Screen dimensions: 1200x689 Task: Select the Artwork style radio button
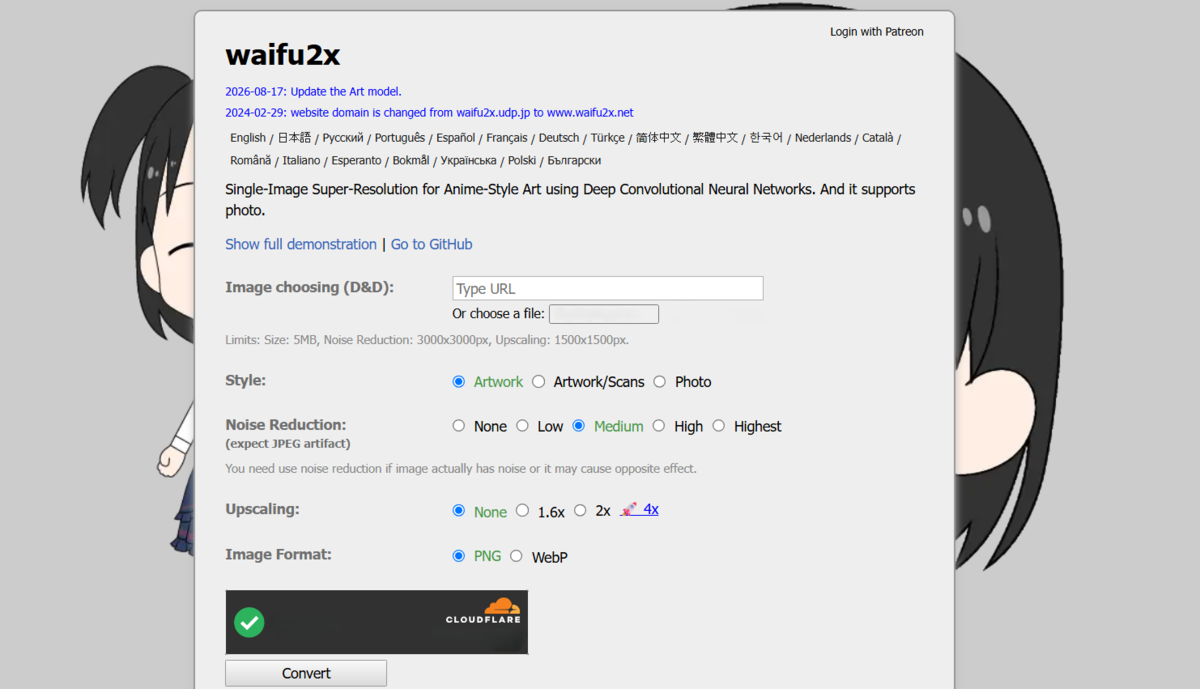pyautogui.click(x=459, y=381)
